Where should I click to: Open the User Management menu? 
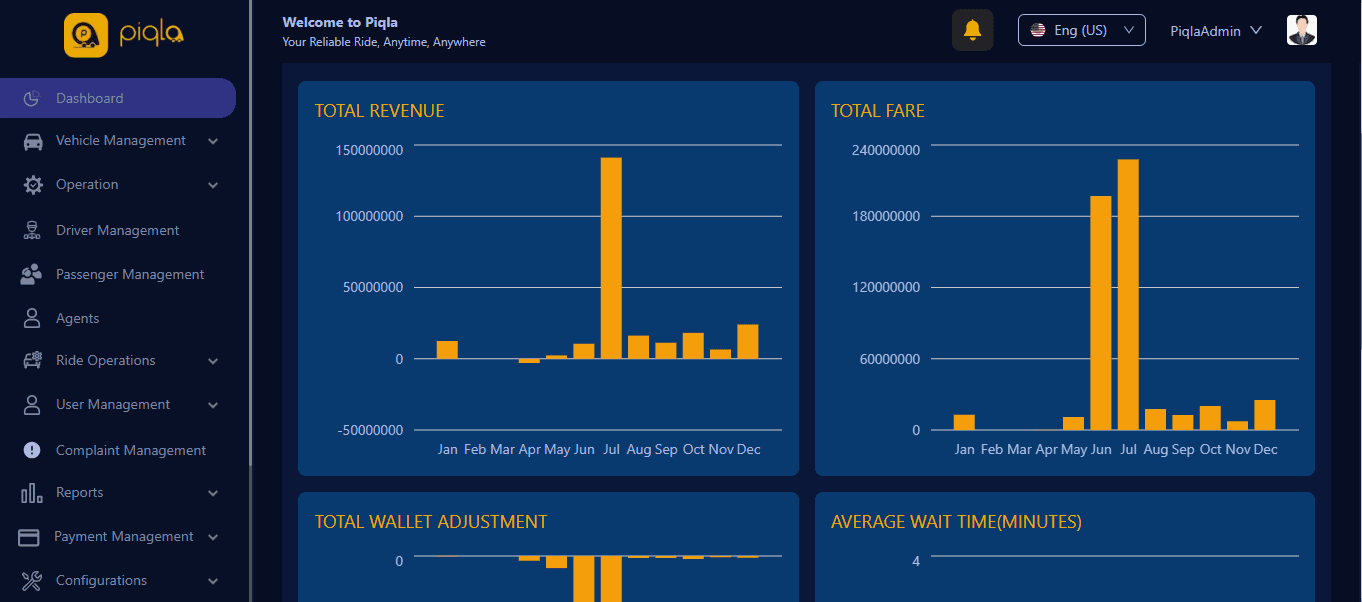(x=118, y=404)
